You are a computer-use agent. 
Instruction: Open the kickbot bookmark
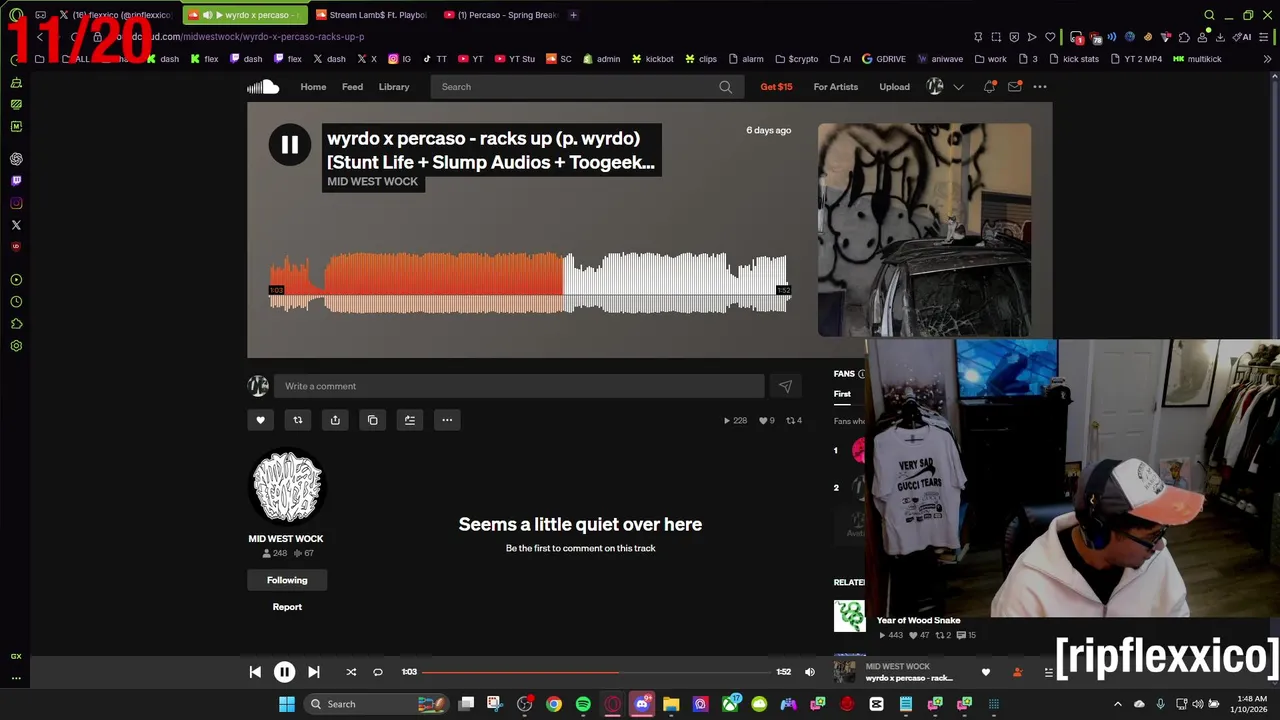(x=651, y=59)
